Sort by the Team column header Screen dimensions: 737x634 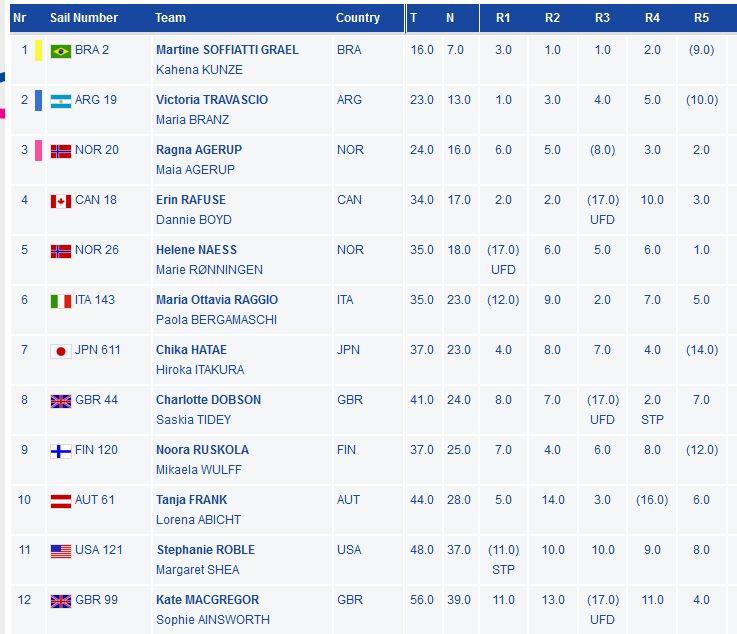[x=171, y=18]
